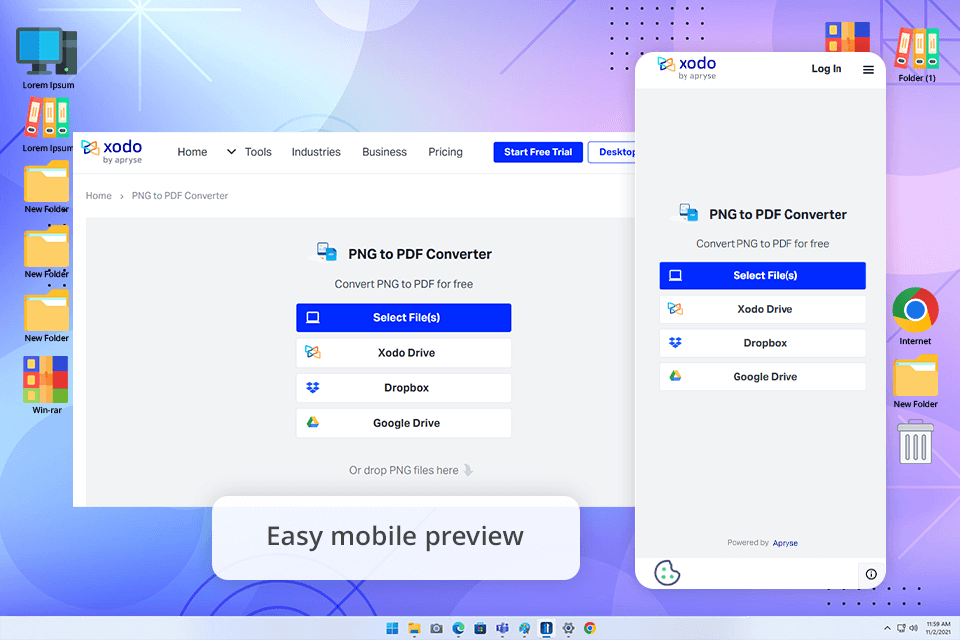The image size is (960, 640).
Task: Open Settings gear on the taskbar
Action: coord(568,628)
